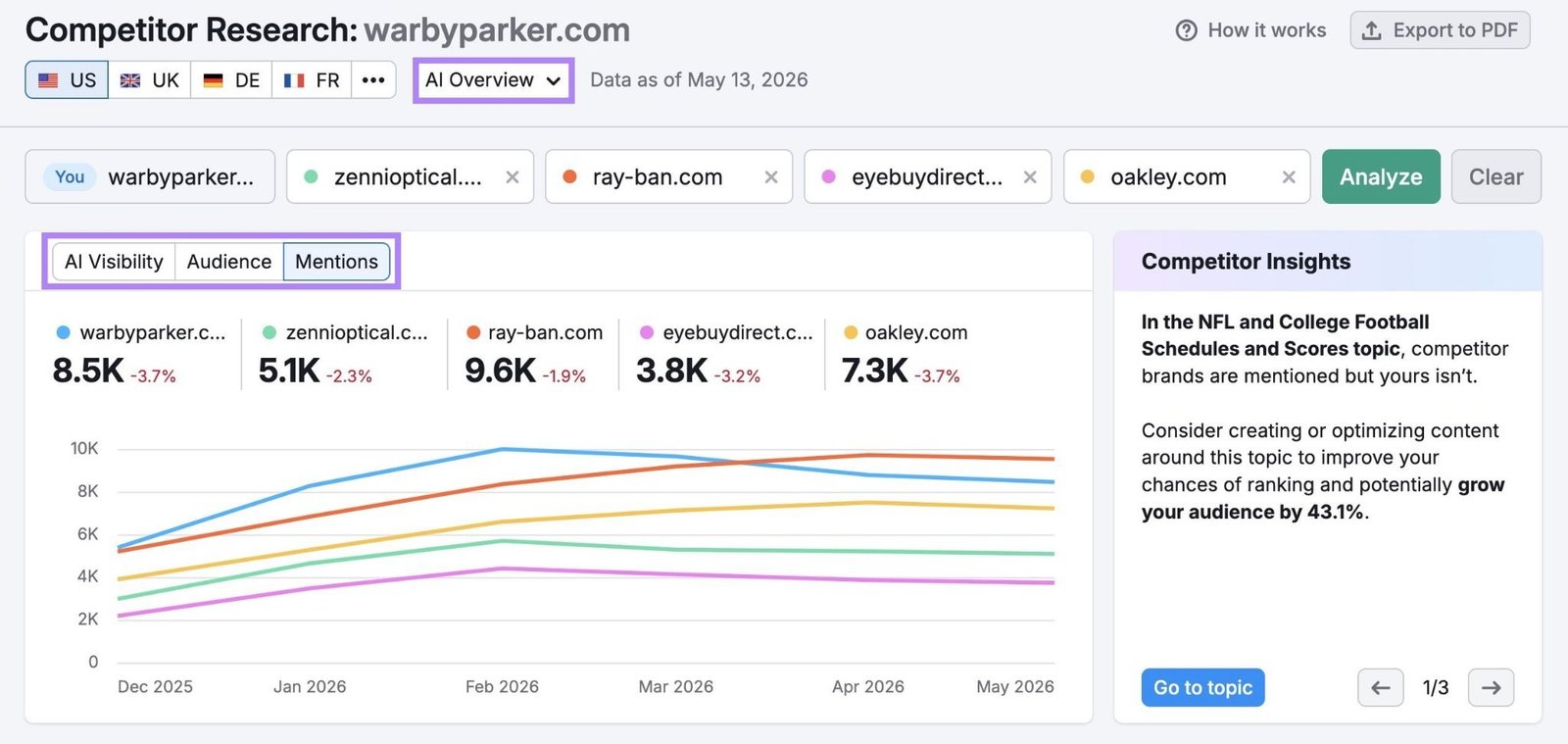Select the French flag icon

tap(294, 80)
